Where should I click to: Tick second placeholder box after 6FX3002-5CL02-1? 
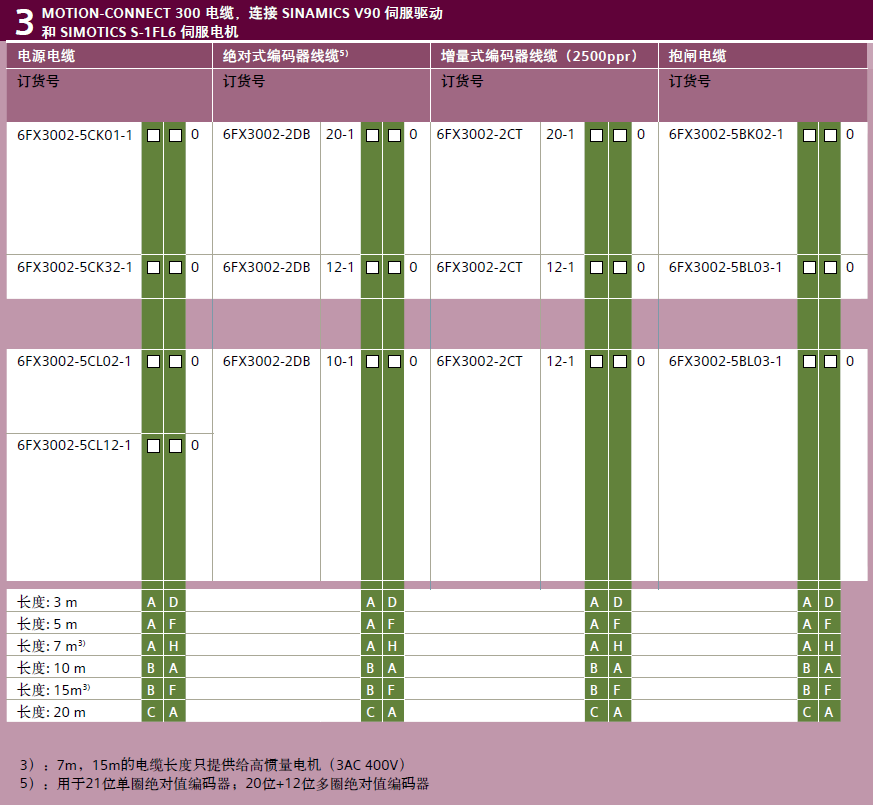tap(175, 362)
